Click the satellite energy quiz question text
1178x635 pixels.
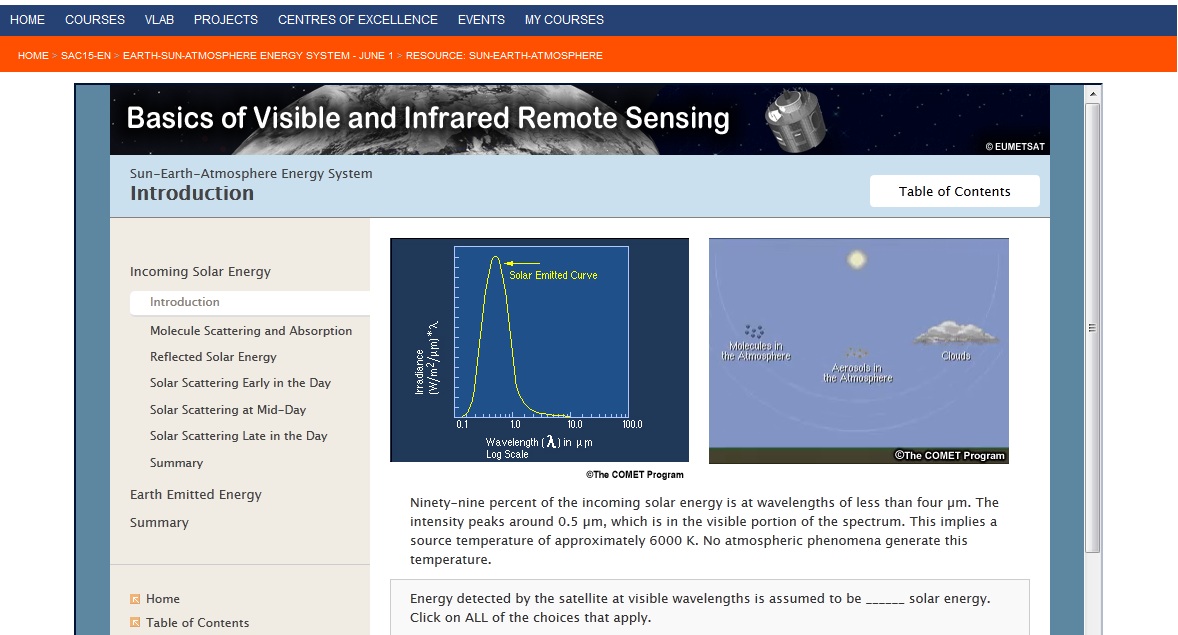point(700,608)
